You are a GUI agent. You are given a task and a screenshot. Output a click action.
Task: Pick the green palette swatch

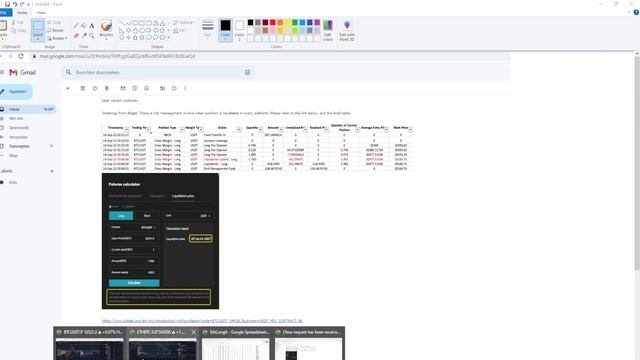pos(295,22)
